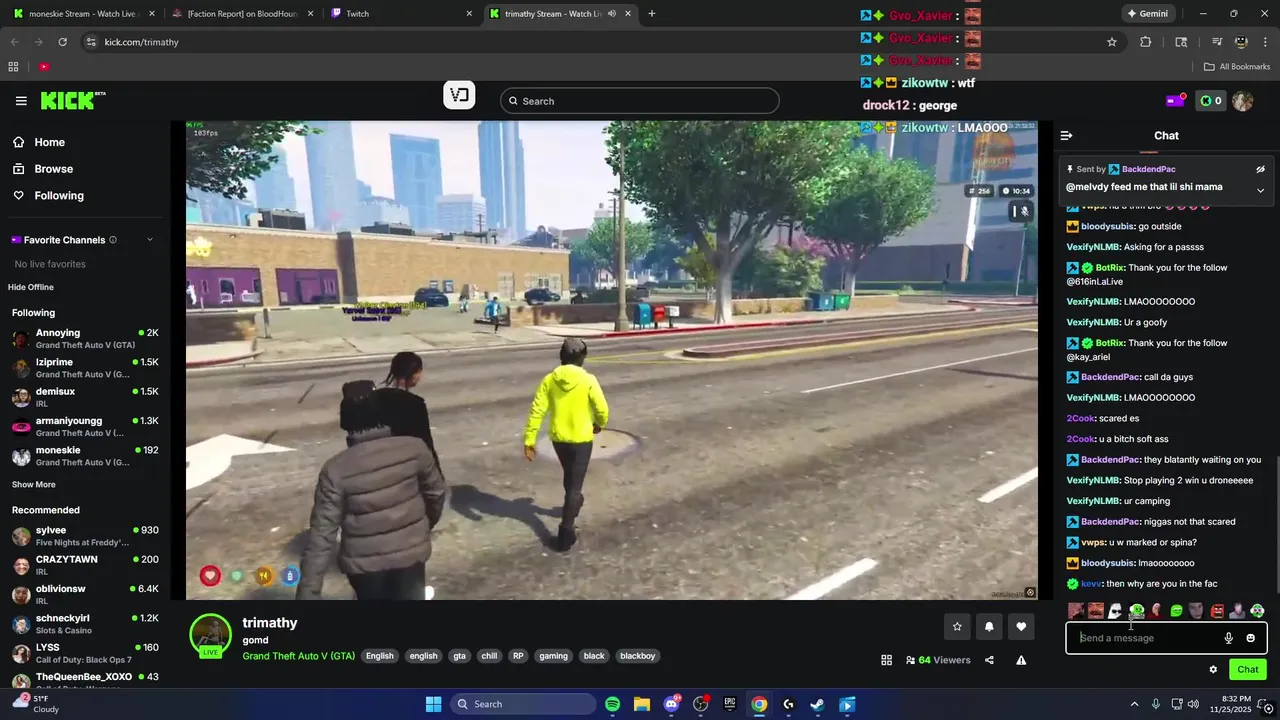The width and height of the screenshot is (1280, 720).
Task: Open moneskie channel in Following list
Action: [x=85, y=456]
